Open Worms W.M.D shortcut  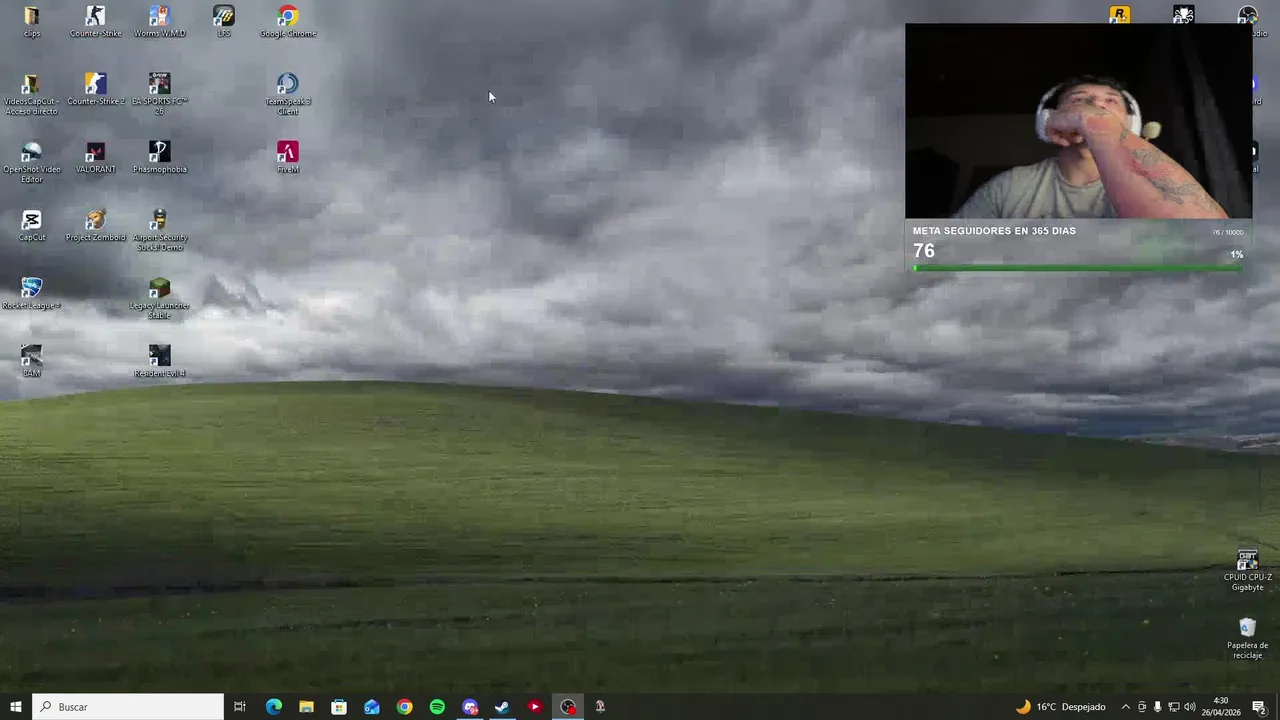(x=159, y=22)
